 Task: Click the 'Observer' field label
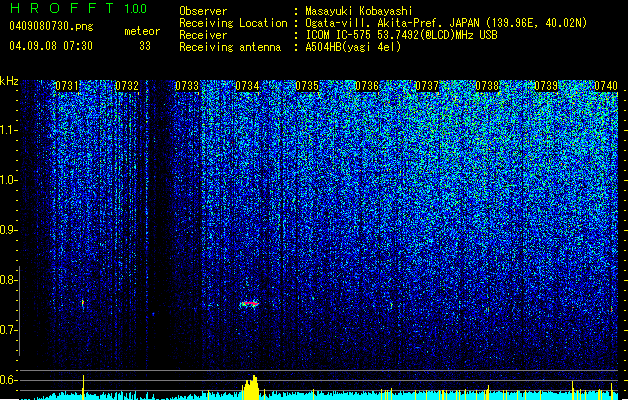click(203, 11)
